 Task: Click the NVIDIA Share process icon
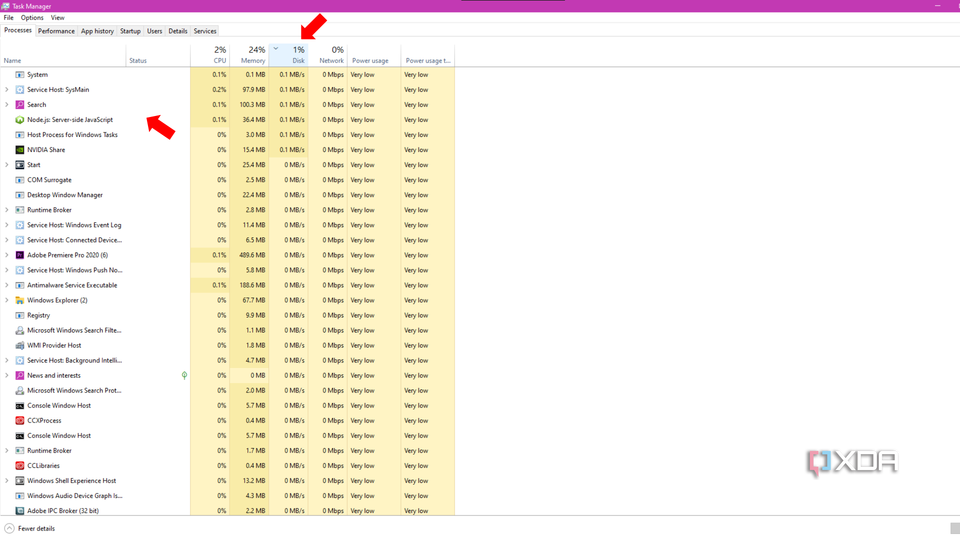click(20, 150)
